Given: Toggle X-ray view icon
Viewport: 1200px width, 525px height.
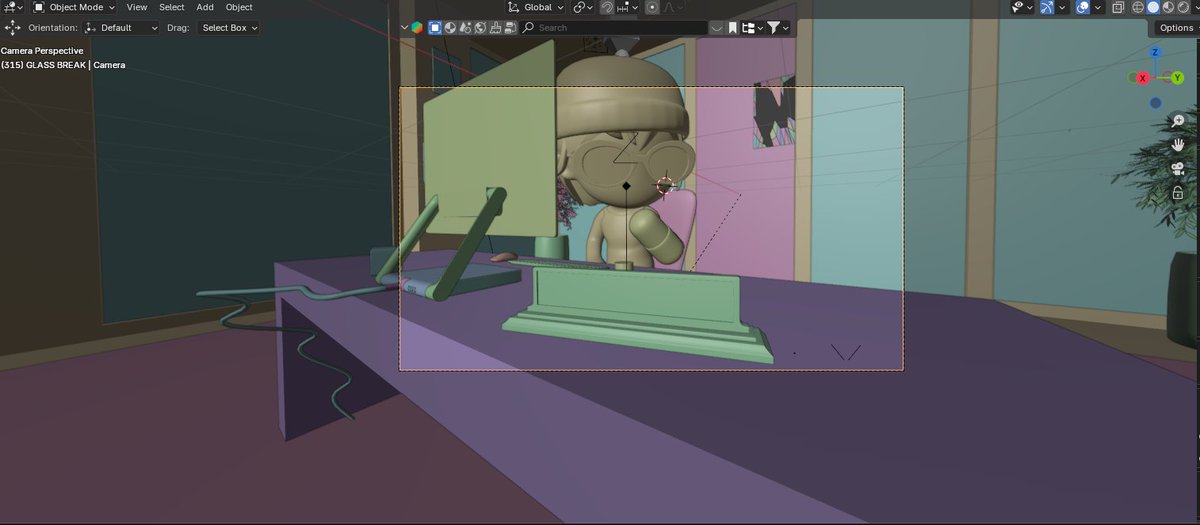Looking at the screenshot, I should pos(1118,7).
